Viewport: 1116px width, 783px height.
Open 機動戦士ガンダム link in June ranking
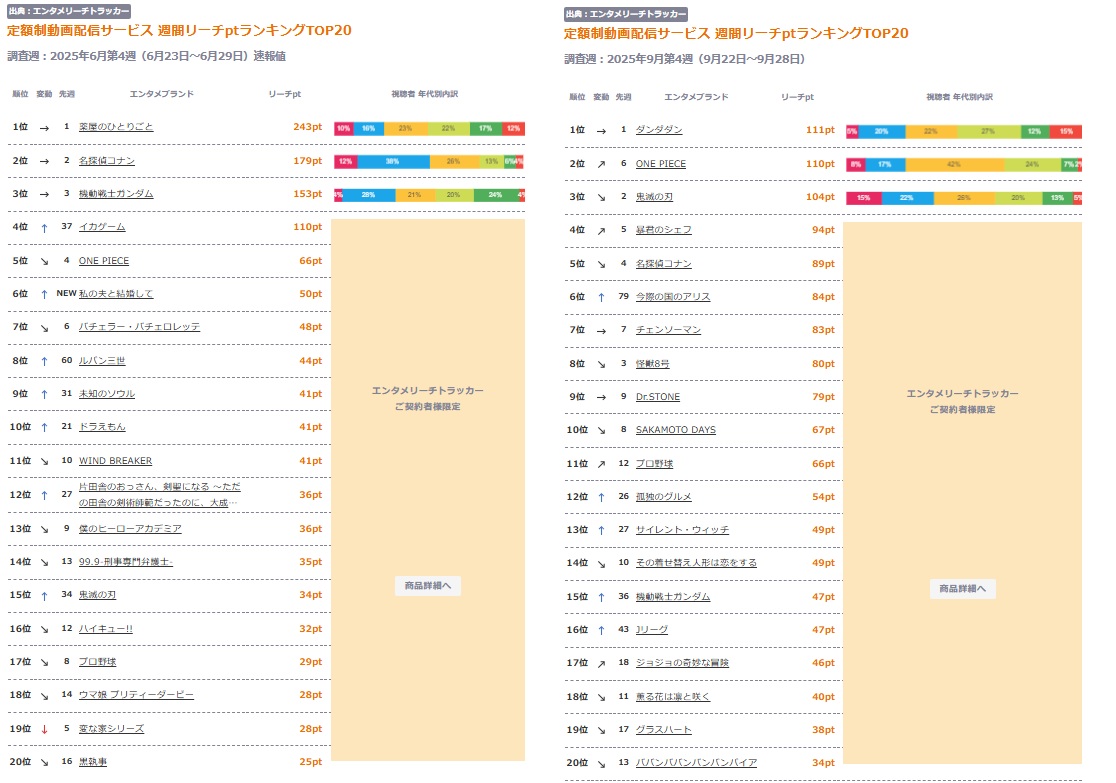[115, 194]
